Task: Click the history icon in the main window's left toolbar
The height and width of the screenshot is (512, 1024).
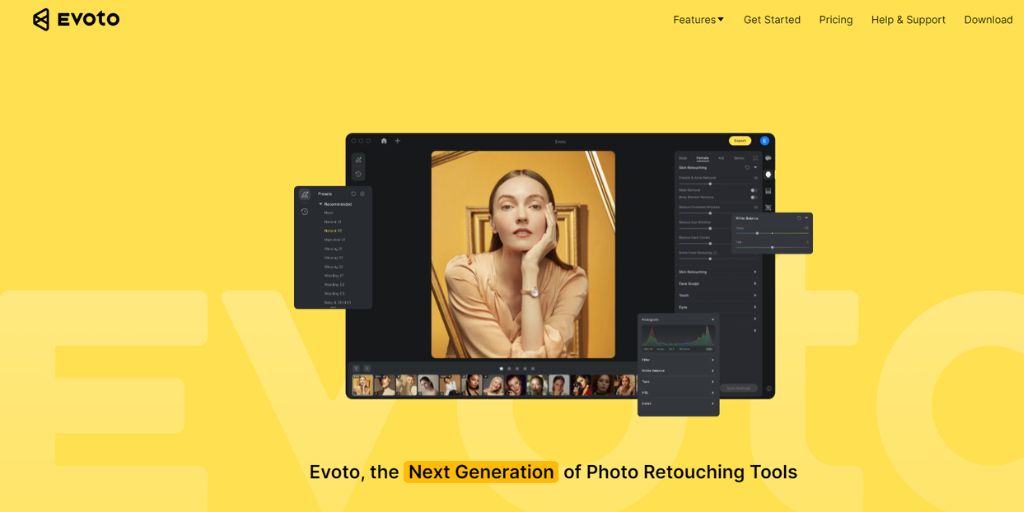Action: pos(359,174)
